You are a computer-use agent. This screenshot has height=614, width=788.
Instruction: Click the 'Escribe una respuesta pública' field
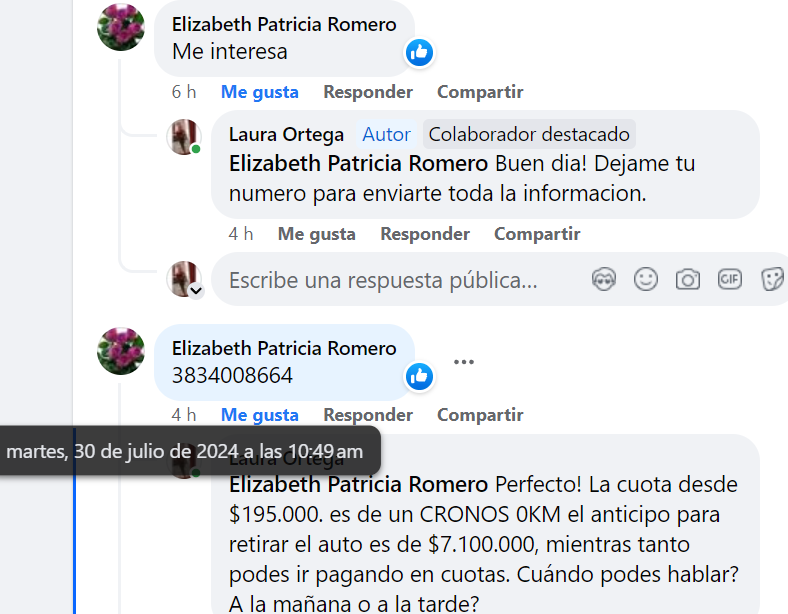[383, 280]
